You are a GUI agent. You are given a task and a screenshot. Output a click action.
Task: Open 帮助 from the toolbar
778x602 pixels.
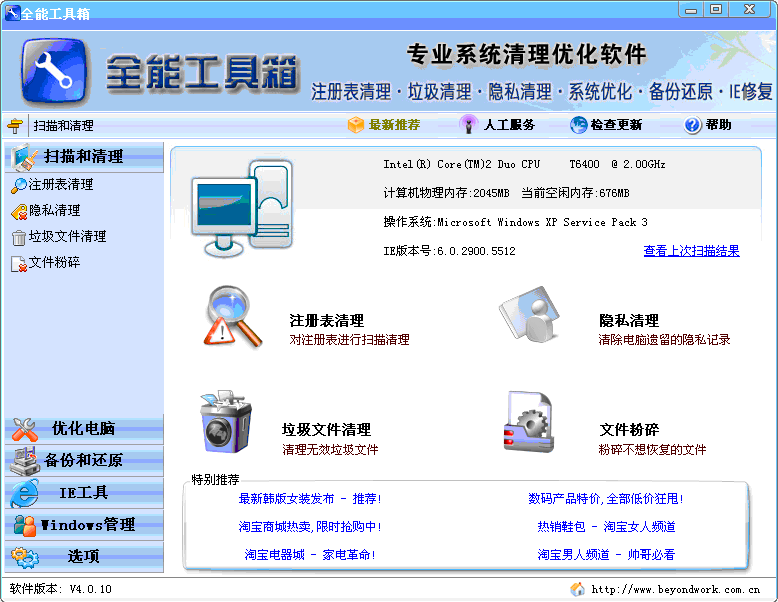point(708,125)
